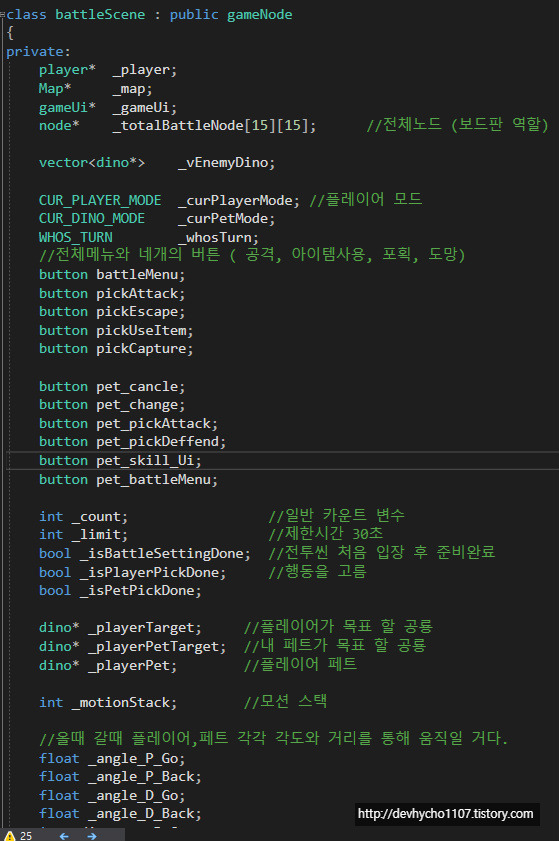Collapse the battleScene class outline toggle
Screen dimensions: 559x841
(x=3, y=15)
